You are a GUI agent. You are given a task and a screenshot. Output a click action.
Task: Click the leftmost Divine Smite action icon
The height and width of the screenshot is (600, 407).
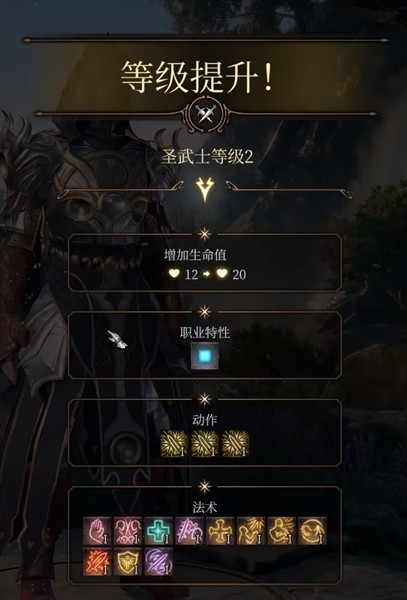click(174, 444)
